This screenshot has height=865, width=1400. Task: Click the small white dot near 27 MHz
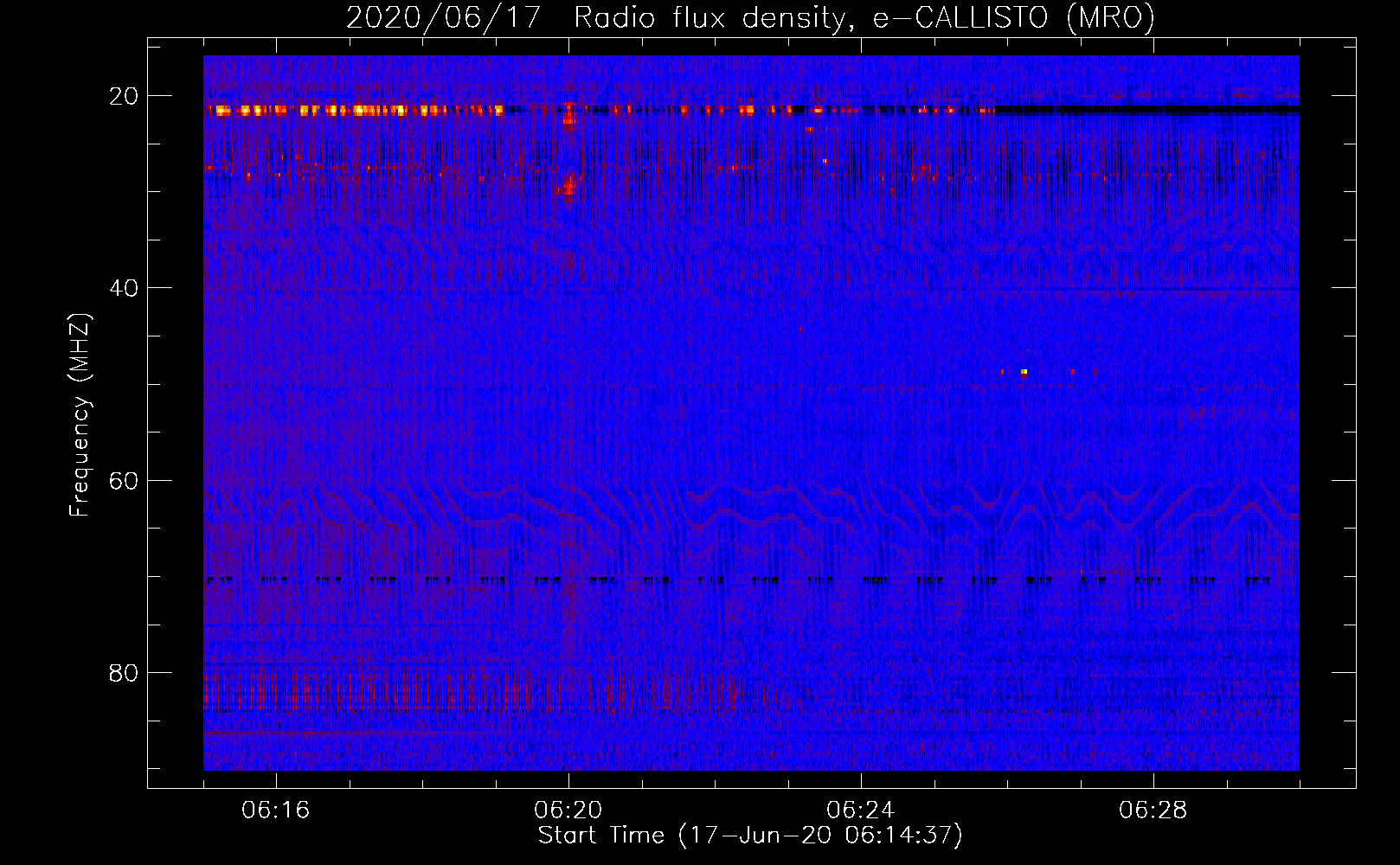pyautogui.click(x=825, y=161)
